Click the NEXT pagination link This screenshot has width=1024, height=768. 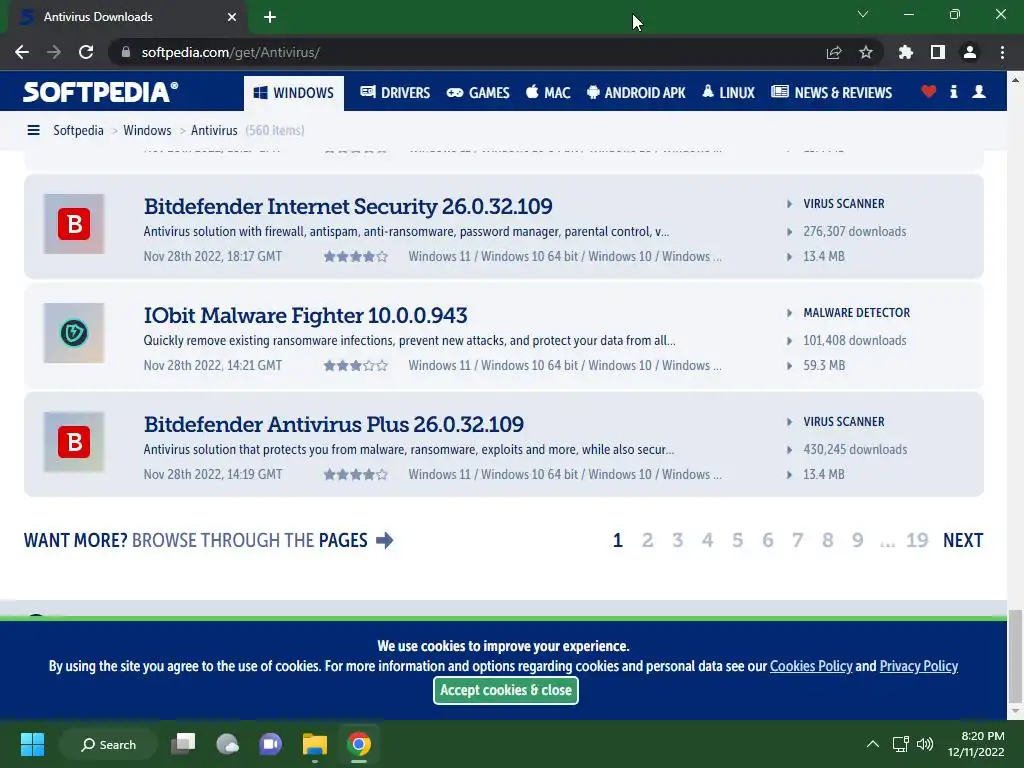click(963, 541)
